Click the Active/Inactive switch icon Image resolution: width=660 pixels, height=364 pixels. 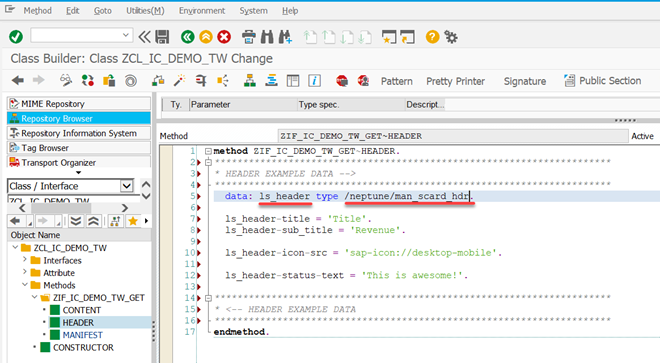click(88, 80)
